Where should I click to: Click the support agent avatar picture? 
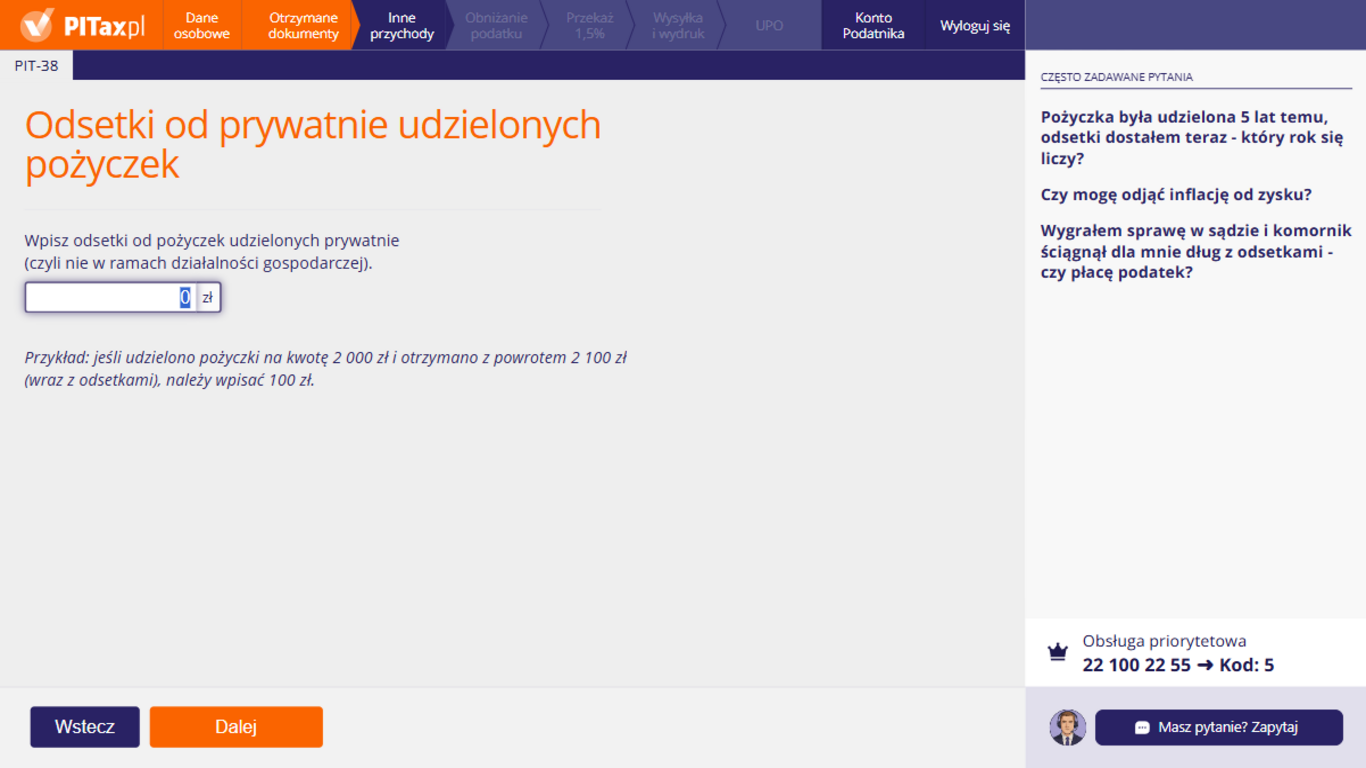pos(1066,727)
